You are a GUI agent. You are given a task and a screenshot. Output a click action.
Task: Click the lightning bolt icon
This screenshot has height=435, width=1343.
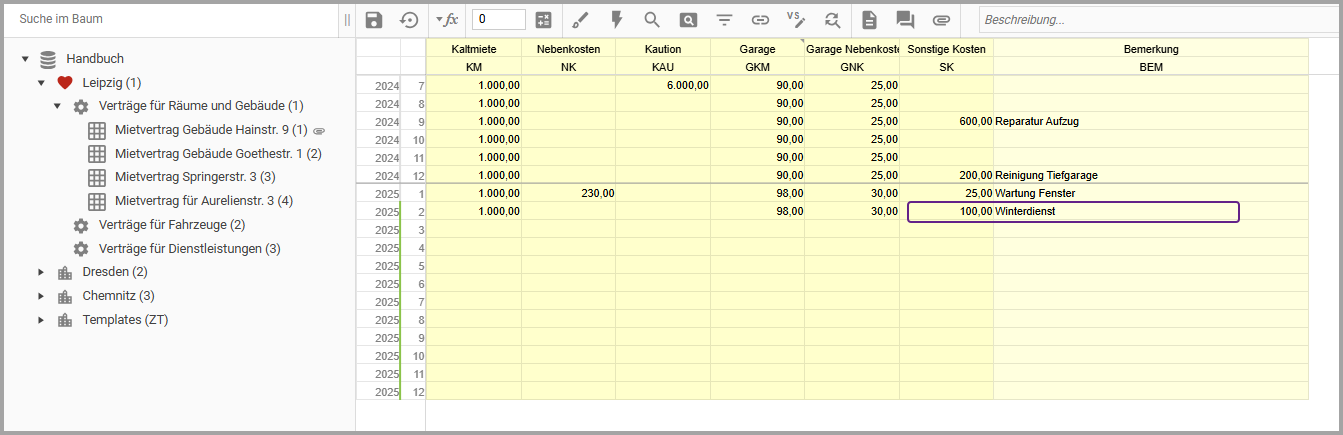pyautogui.click(x=616, y=19)
